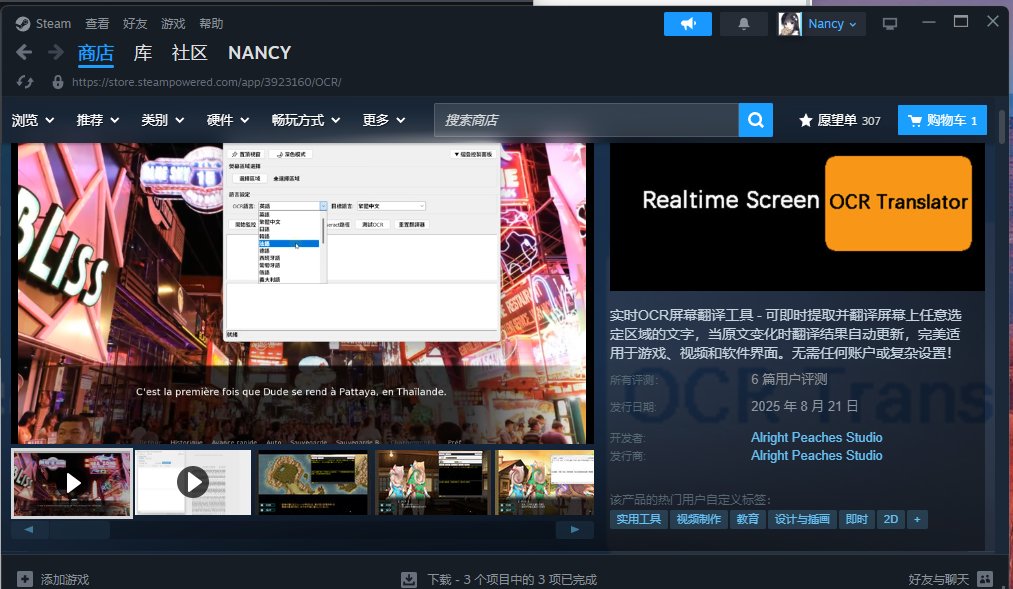The height and width of the screenshot is (589, 1013).
Task: Open the 愿望单 wishlist
Action: (839, 120)
